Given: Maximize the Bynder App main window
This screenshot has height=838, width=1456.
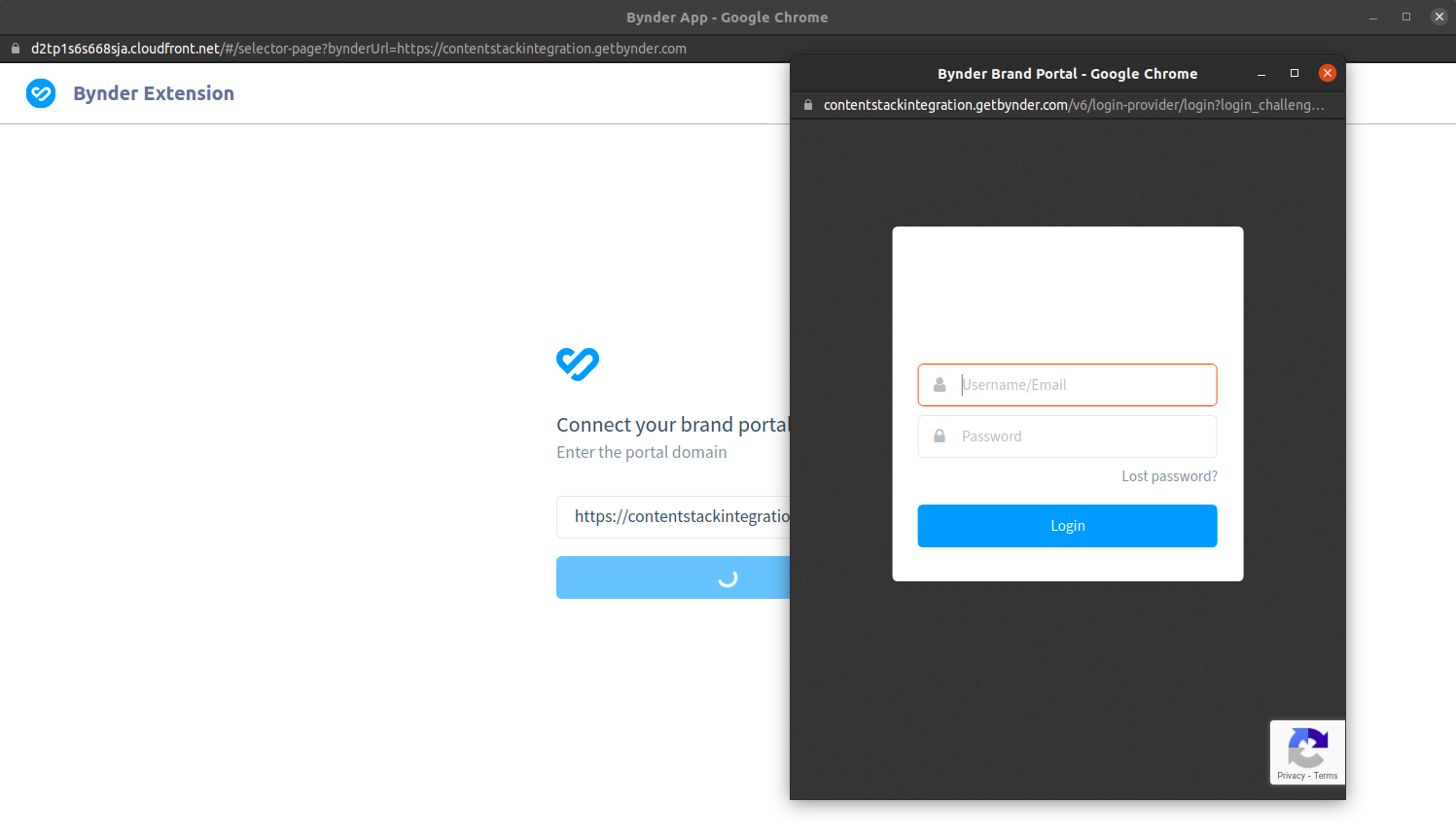Looking at the screenshot, I should tap(1406, 17).
